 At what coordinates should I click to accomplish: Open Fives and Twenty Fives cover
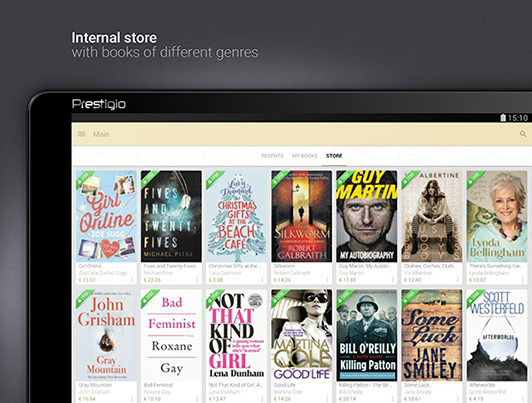pyautogui.click(x=171, y=216)
